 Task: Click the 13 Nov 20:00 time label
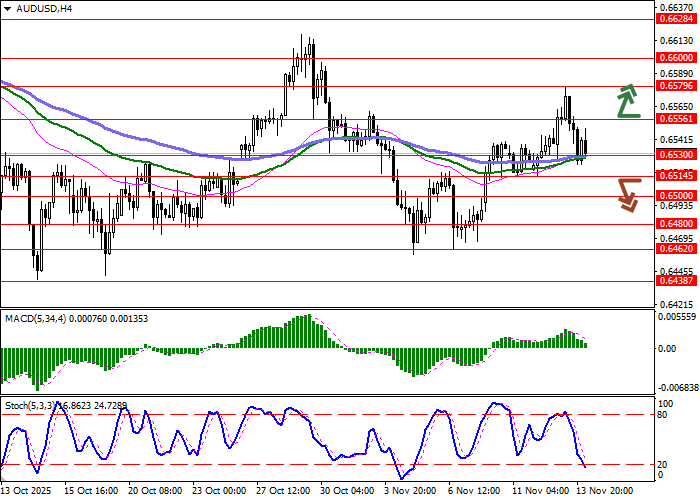pyautogui.click(x=604, y=491)
